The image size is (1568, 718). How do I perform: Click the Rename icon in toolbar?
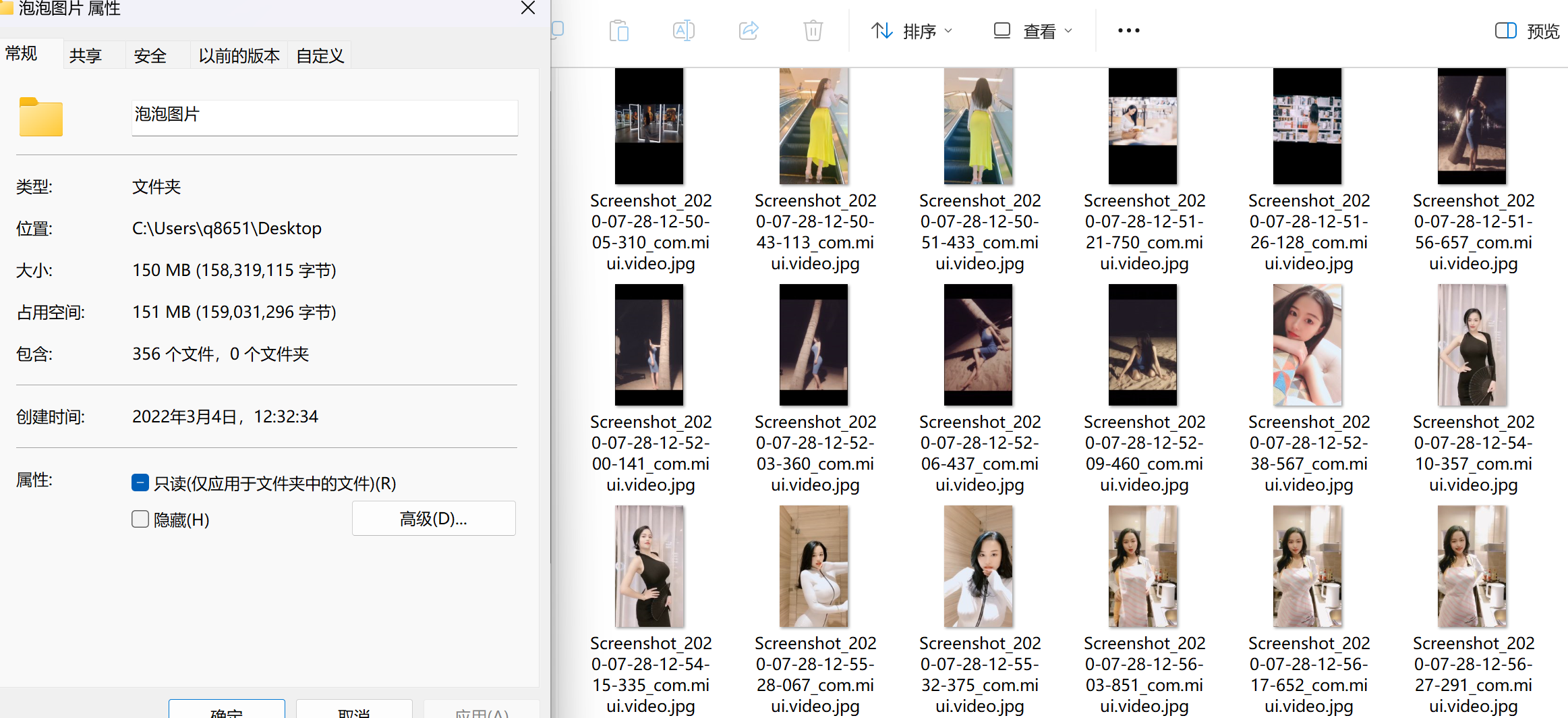[683, 31]
